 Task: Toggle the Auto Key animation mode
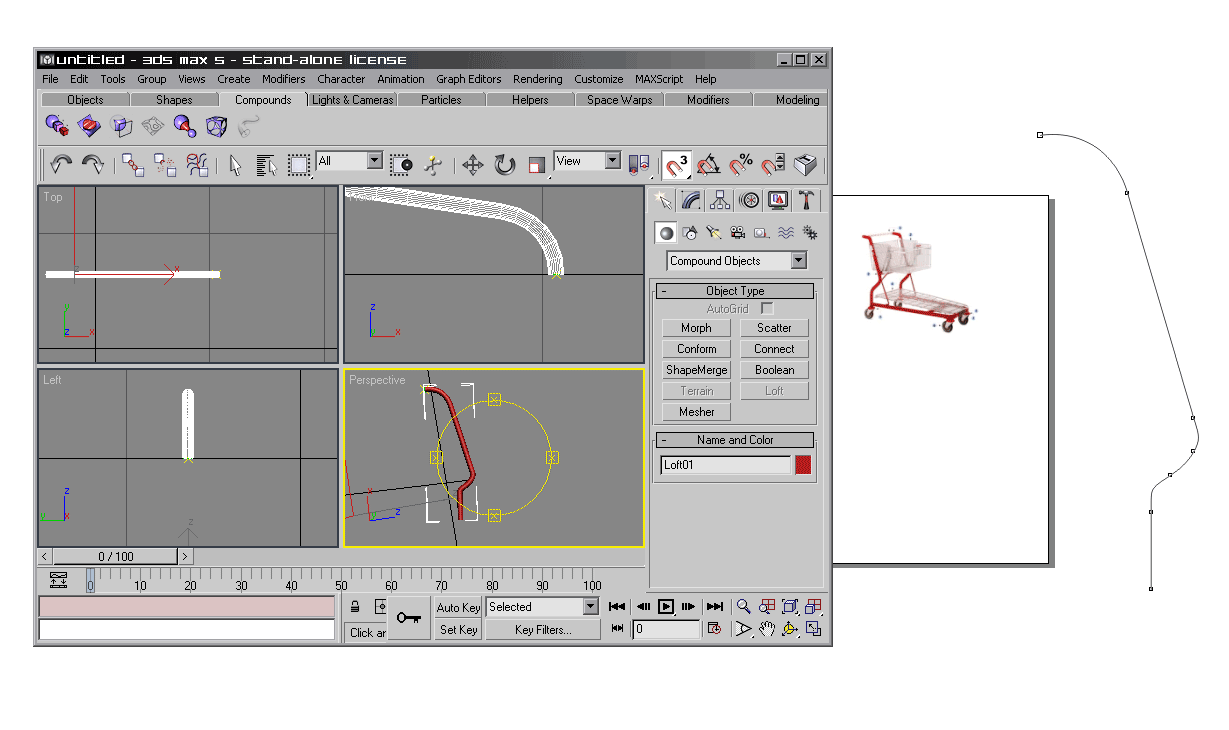(x=459, y=607)
